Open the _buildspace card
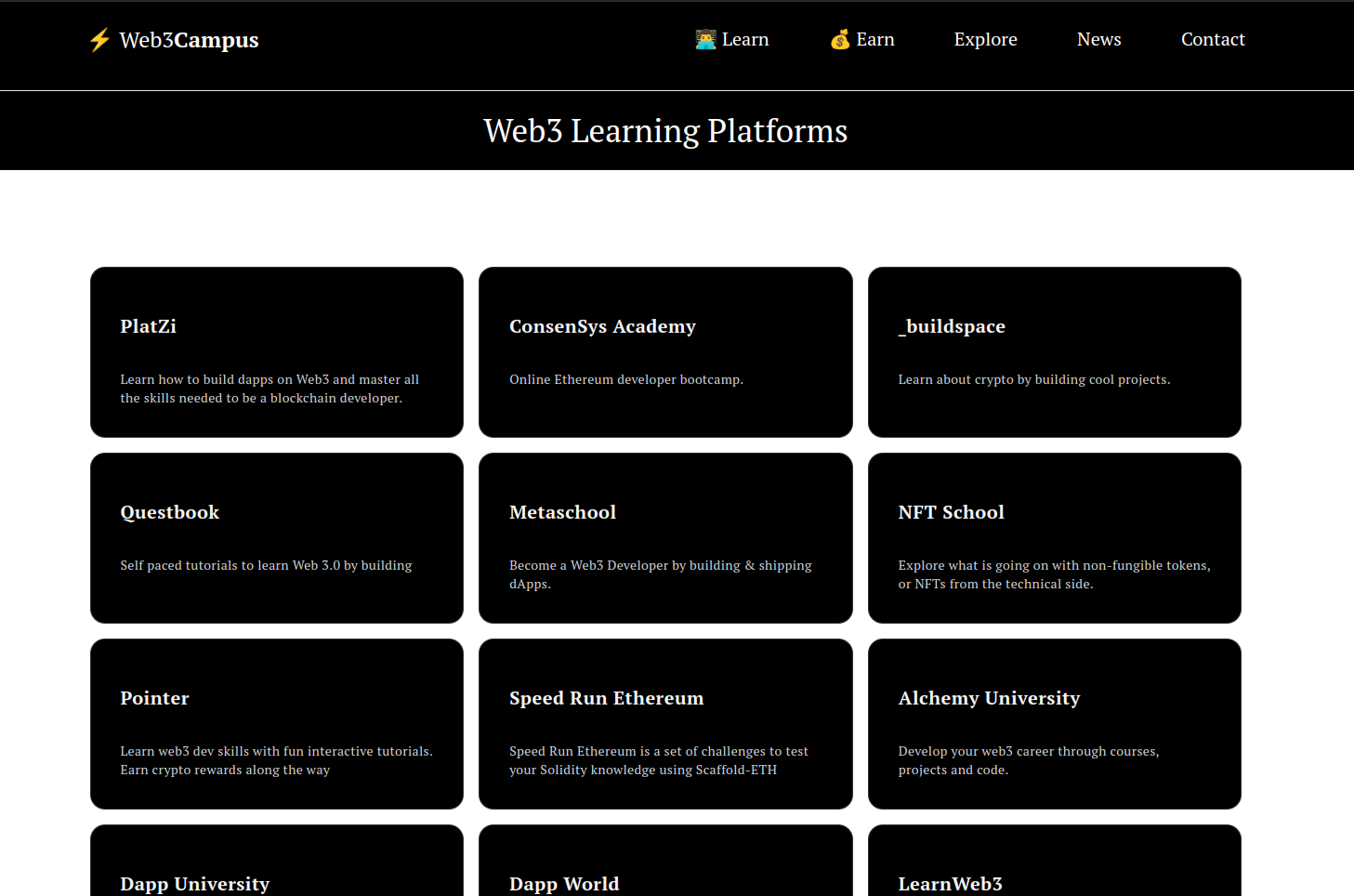1354x896 pixels. point(1055,352)
